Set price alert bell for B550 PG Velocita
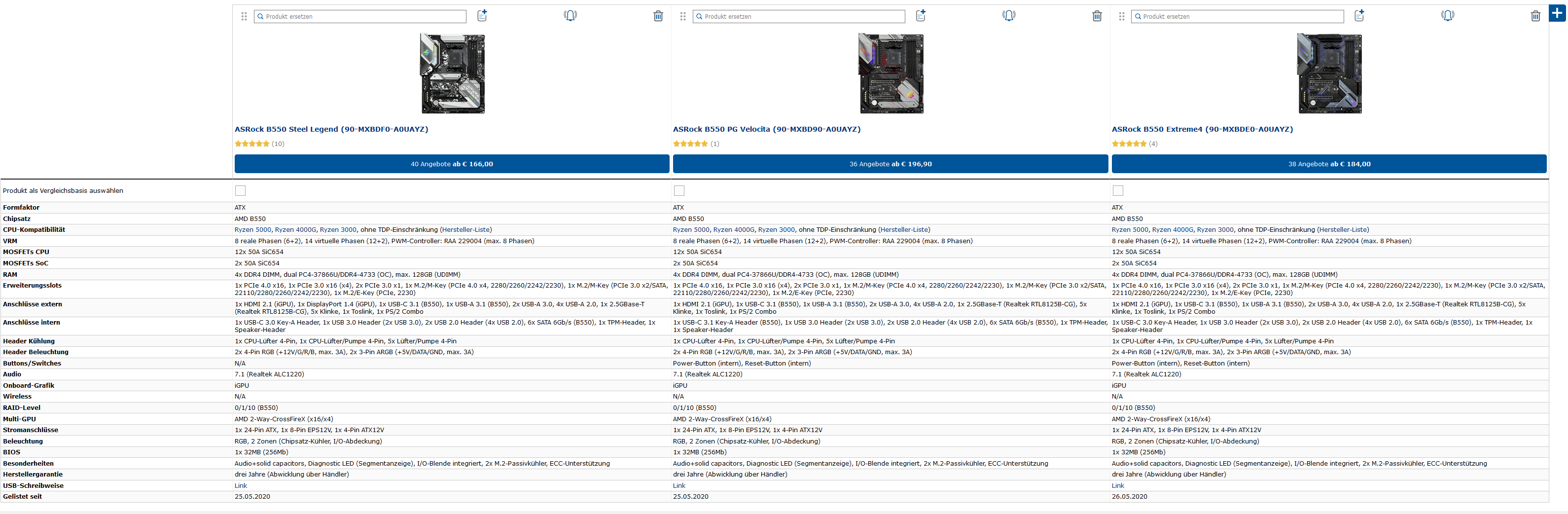 (1009, 15)
